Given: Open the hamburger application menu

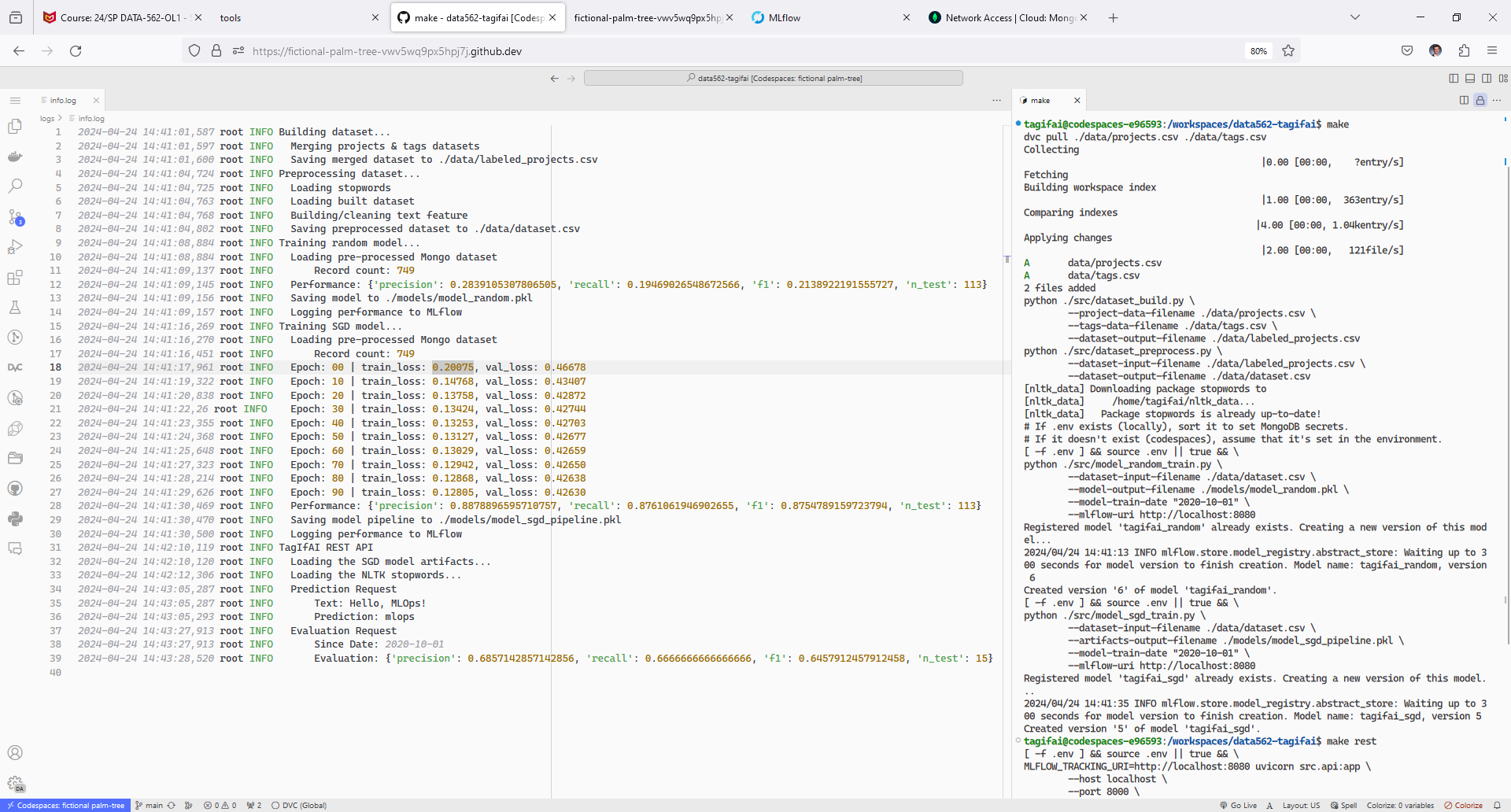Looking at the screenshot, I should click(x=15, y=101).
